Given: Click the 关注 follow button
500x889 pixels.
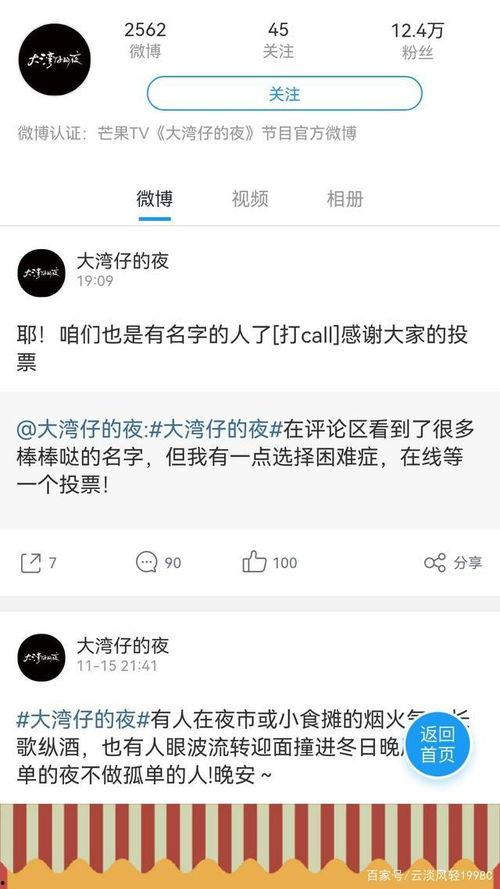Looking at the screenshot, I should click(285, 94).
